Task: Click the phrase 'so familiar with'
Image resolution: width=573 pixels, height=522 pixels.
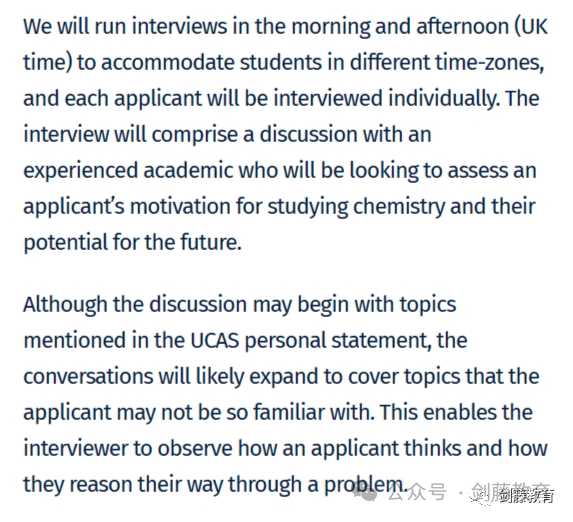Action: coord(300,412)
